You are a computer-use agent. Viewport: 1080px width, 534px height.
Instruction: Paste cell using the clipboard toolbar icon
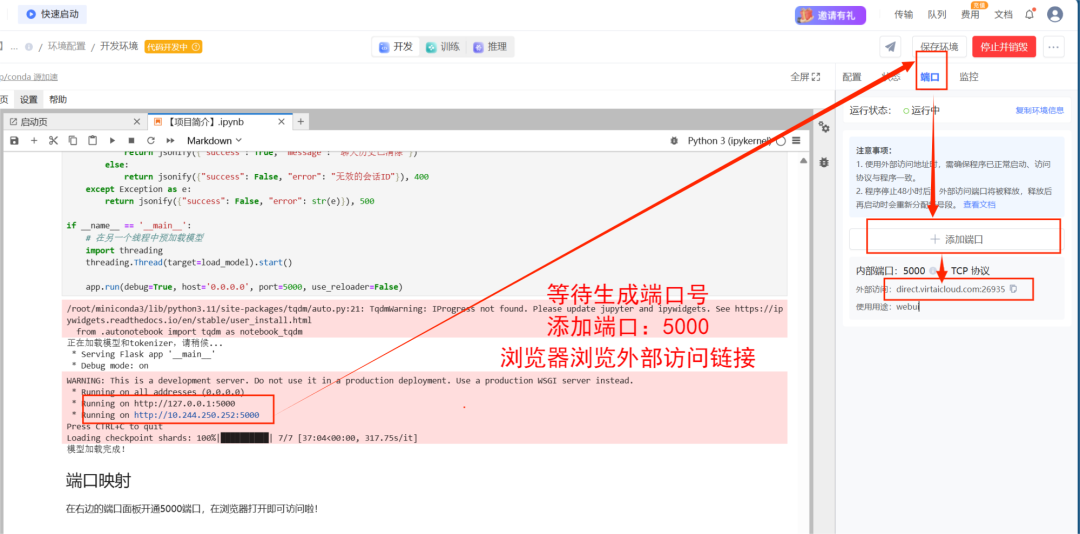click(92, 141)
